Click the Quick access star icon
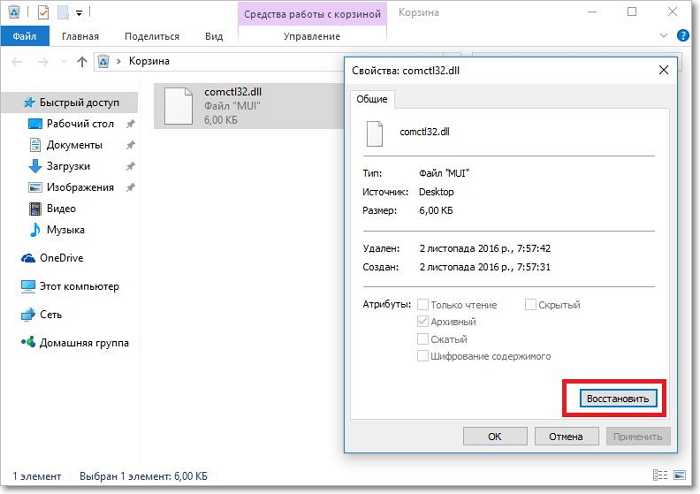 pos(29,102)
